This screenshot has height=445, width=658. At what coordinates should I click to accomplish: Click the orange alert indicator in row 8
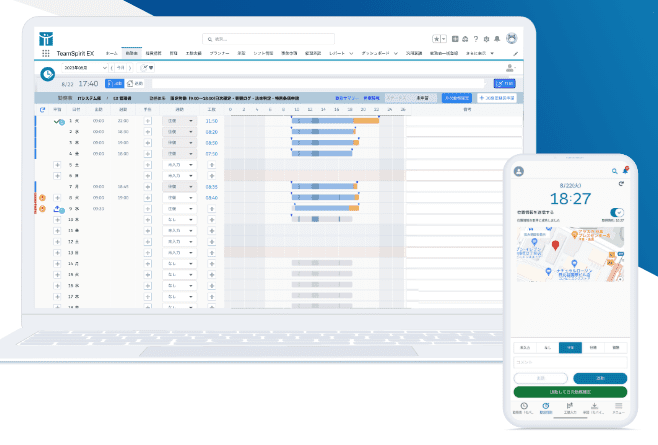tap(42, 197)
